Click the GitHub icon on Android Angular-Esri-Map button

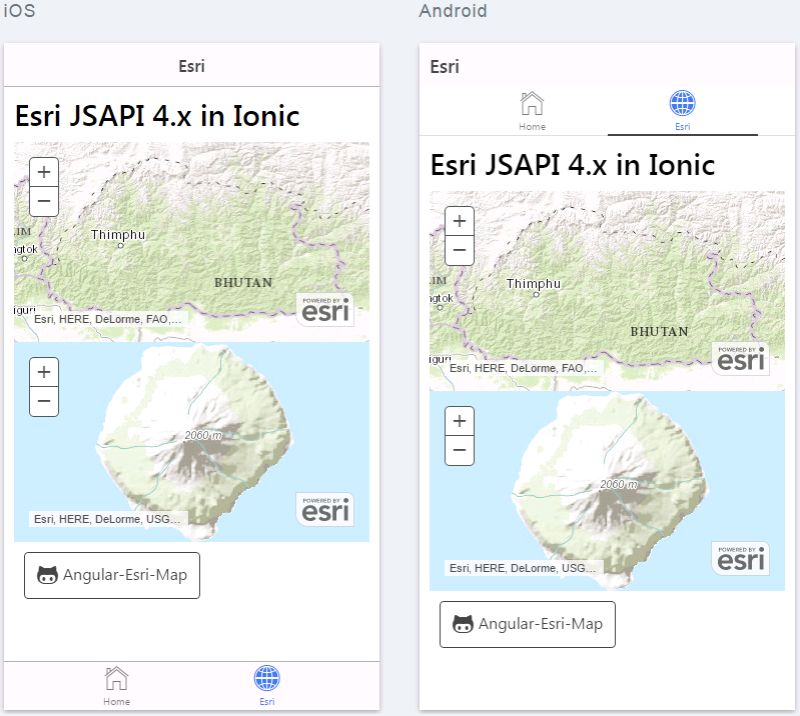tap(462, 624)
